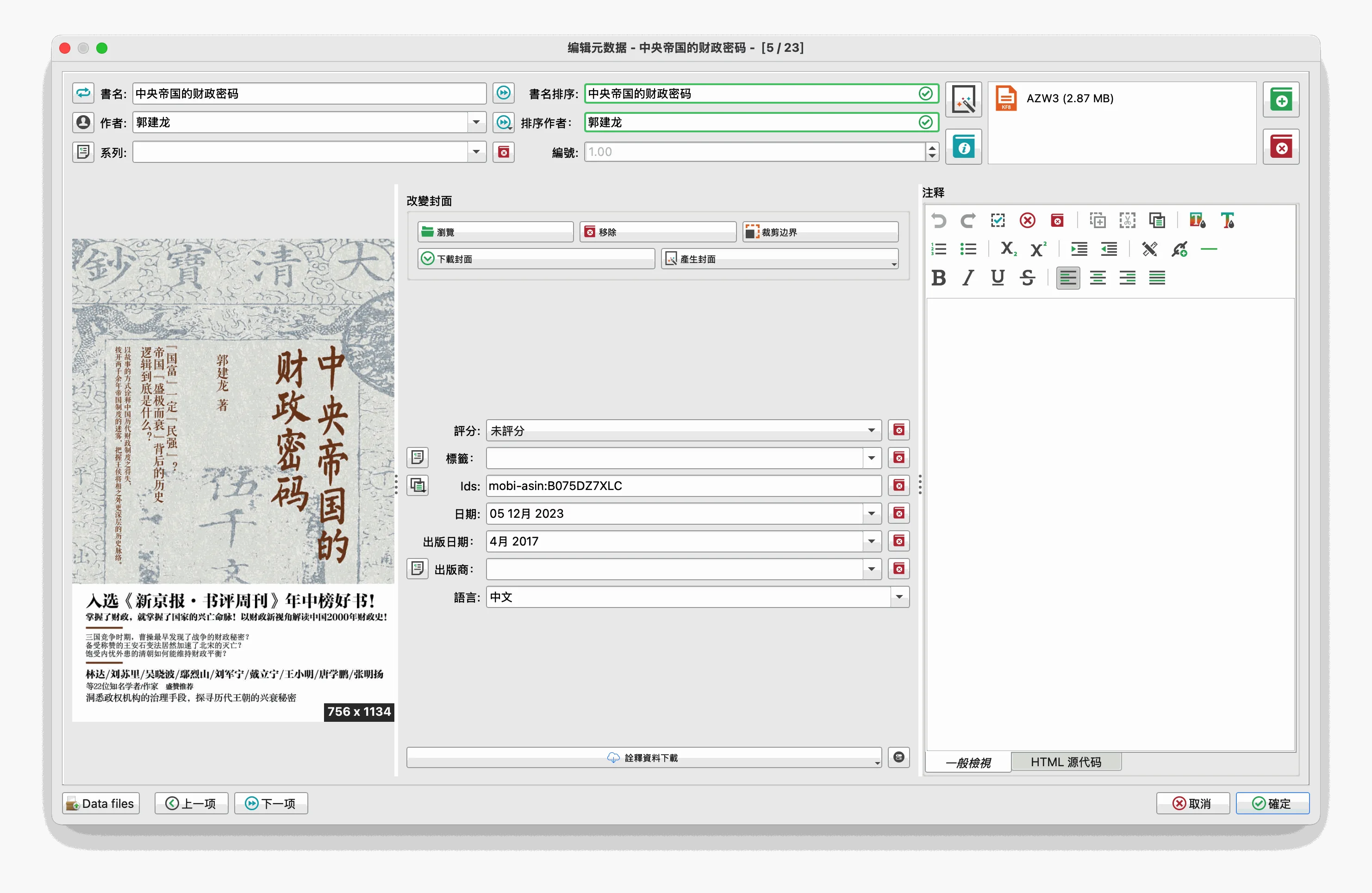The width and height of the screenshot is (1372, 893).
Task: Align comment text right
Action: (1128, 278)
